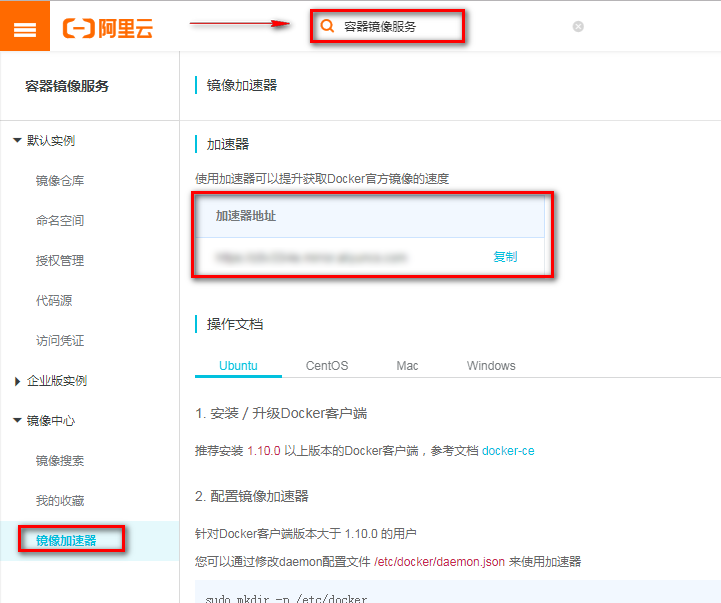
Task: Click the /etc/docker/daemon.json path text
Action: pyautogui.click(x=440, y=562)
